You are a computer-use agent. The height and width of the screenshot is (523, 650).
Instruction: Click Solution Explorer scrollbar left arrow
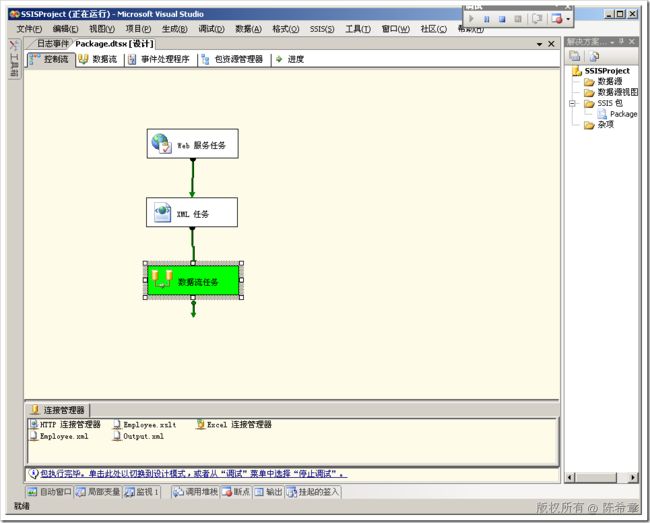(570, 477)
